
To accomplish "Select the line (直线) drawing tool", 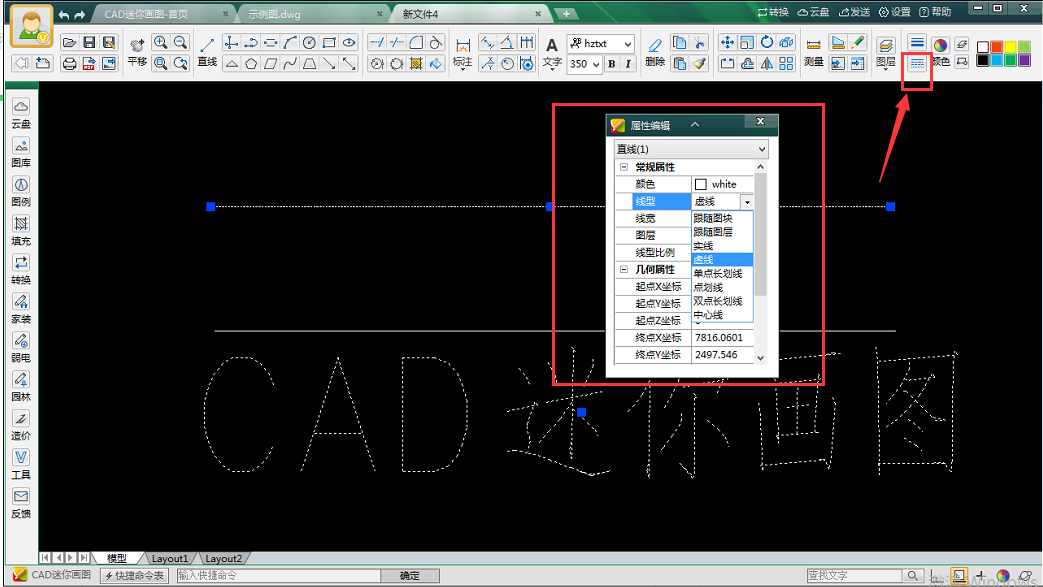I will tap(207, 53).
